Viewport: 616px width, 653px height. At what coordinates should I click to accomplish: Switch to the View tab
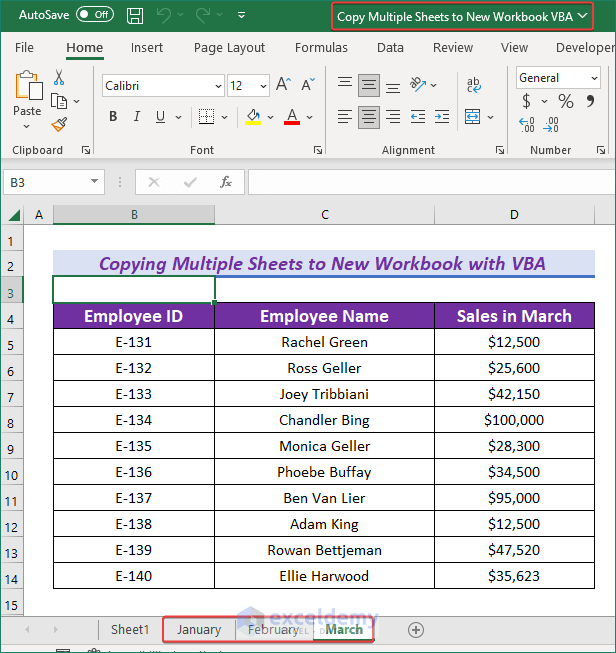514,47
